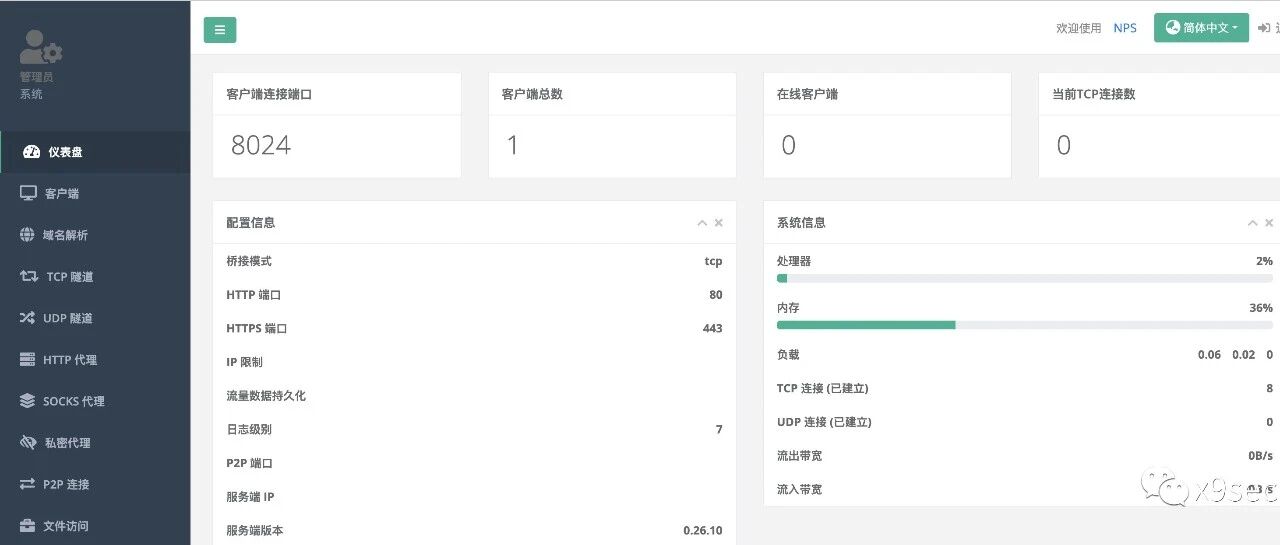Open SOCKS 代理 page
The width and height of the screenshot is (1280, 545).
click(x=95, y=401)
